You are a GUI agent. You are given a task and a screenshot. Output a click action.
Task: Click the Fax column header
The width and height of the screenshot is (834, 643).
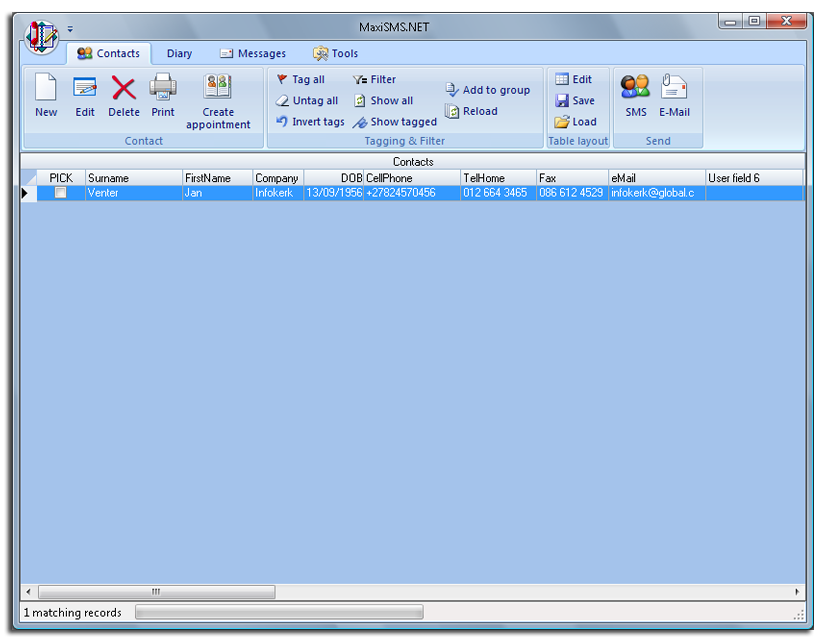pyautogui.click(x=572, y=178)
